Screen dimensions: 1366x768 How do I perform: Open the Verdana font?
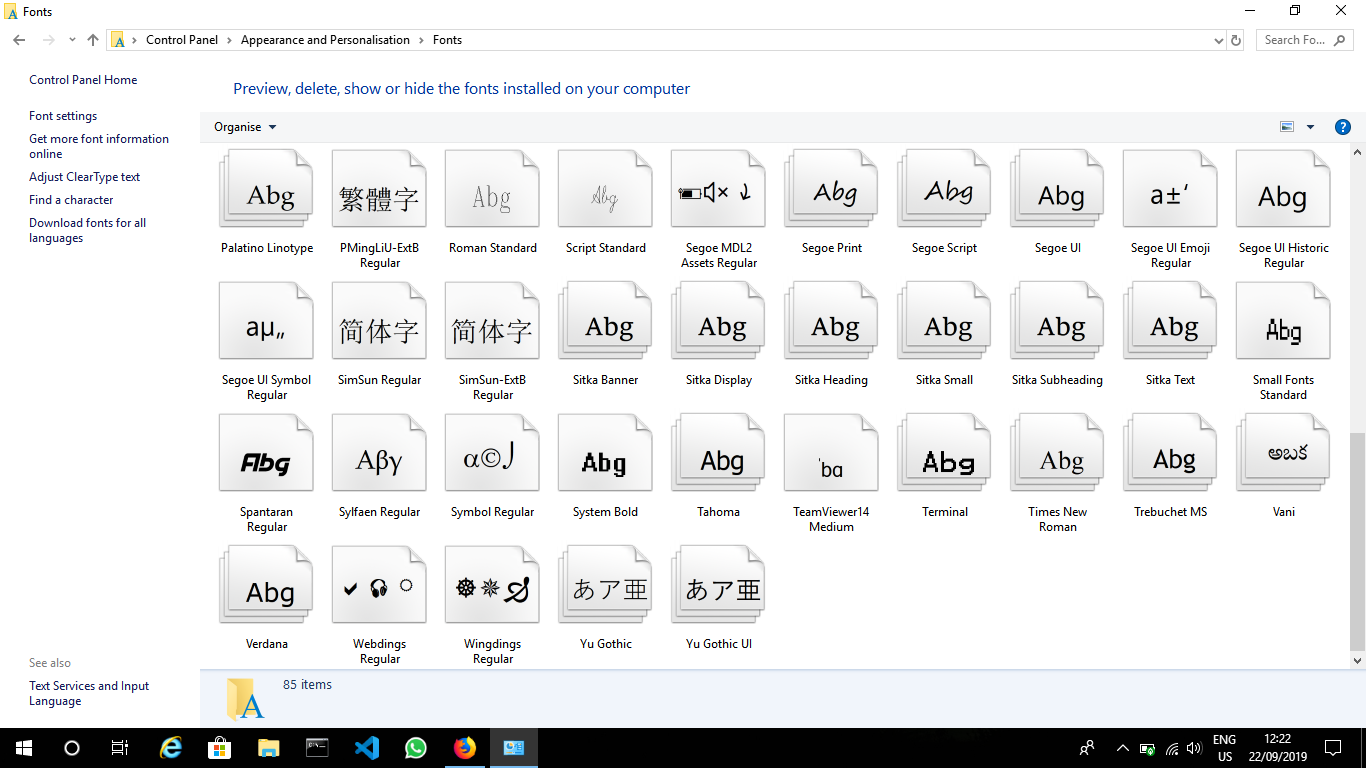pyautogui.click(x=266, y=585)
